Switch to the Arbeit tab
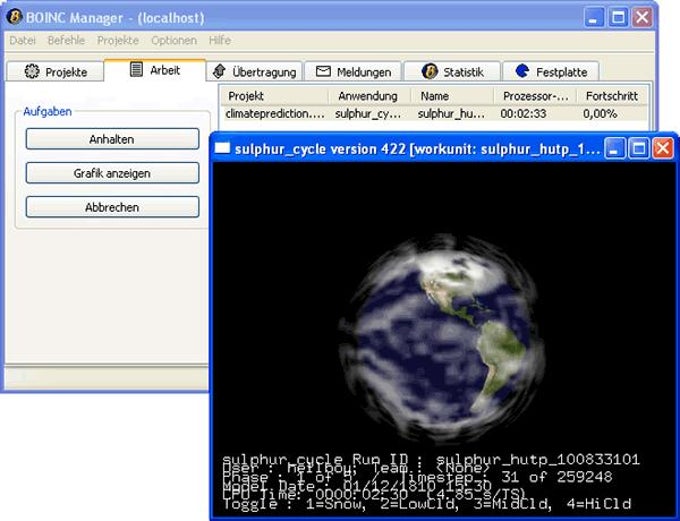This screenshot has height=521, width=680. 155,70
